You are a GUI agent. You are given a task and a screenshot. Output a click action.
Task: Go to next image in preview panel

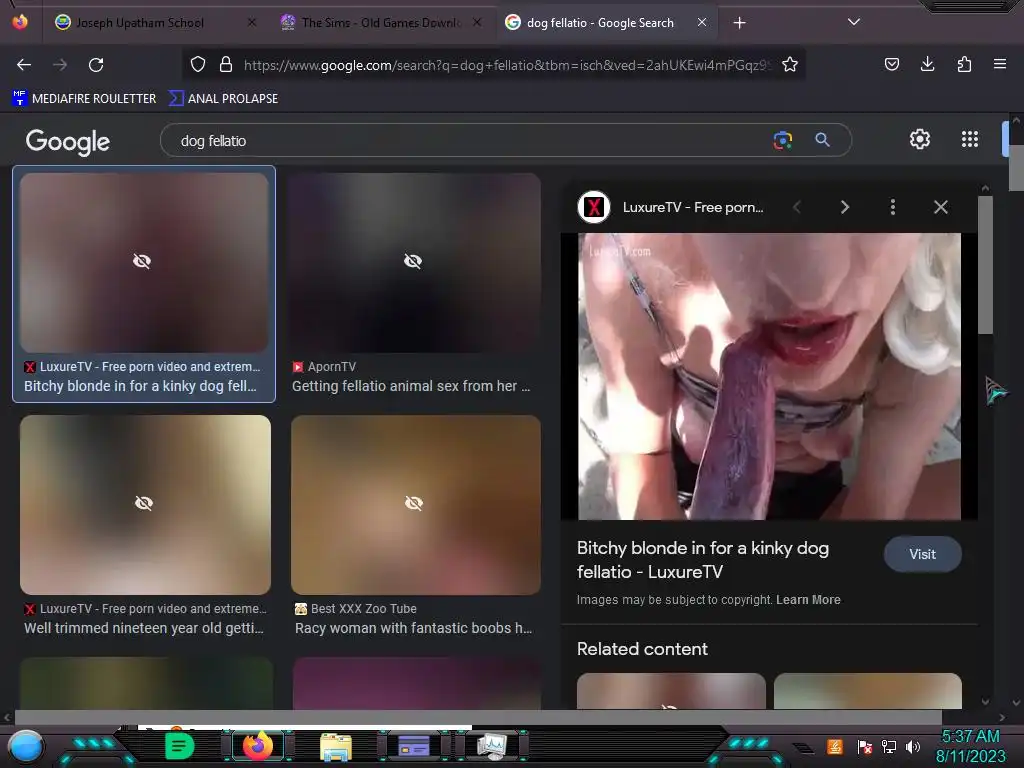point(845,207)
